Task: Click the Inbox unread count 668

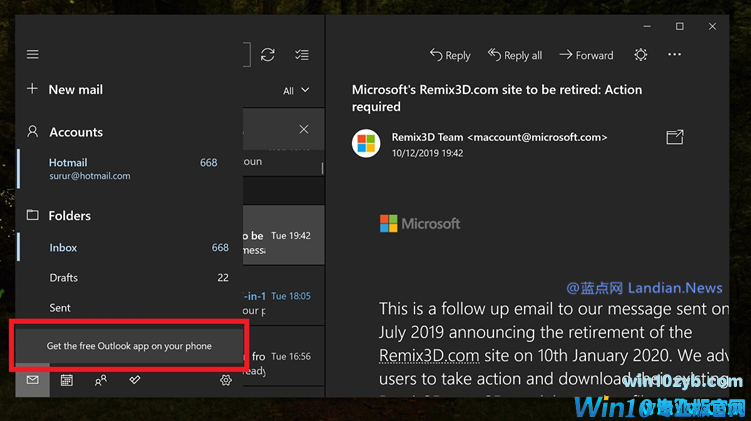Action: pos(220,248)
